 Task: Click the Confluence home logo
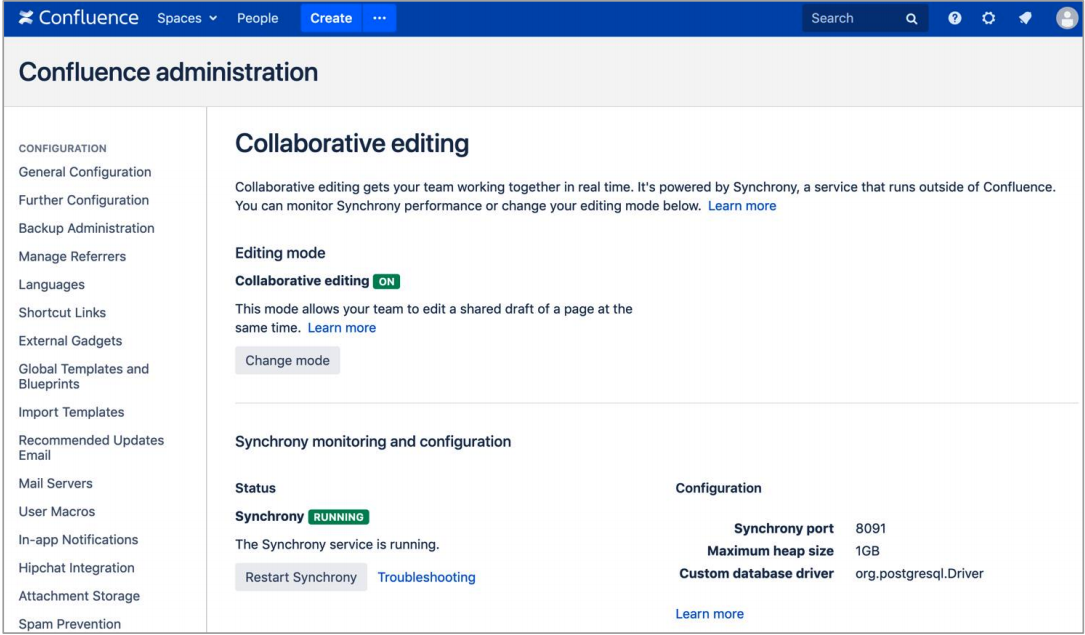coord(82,17)
